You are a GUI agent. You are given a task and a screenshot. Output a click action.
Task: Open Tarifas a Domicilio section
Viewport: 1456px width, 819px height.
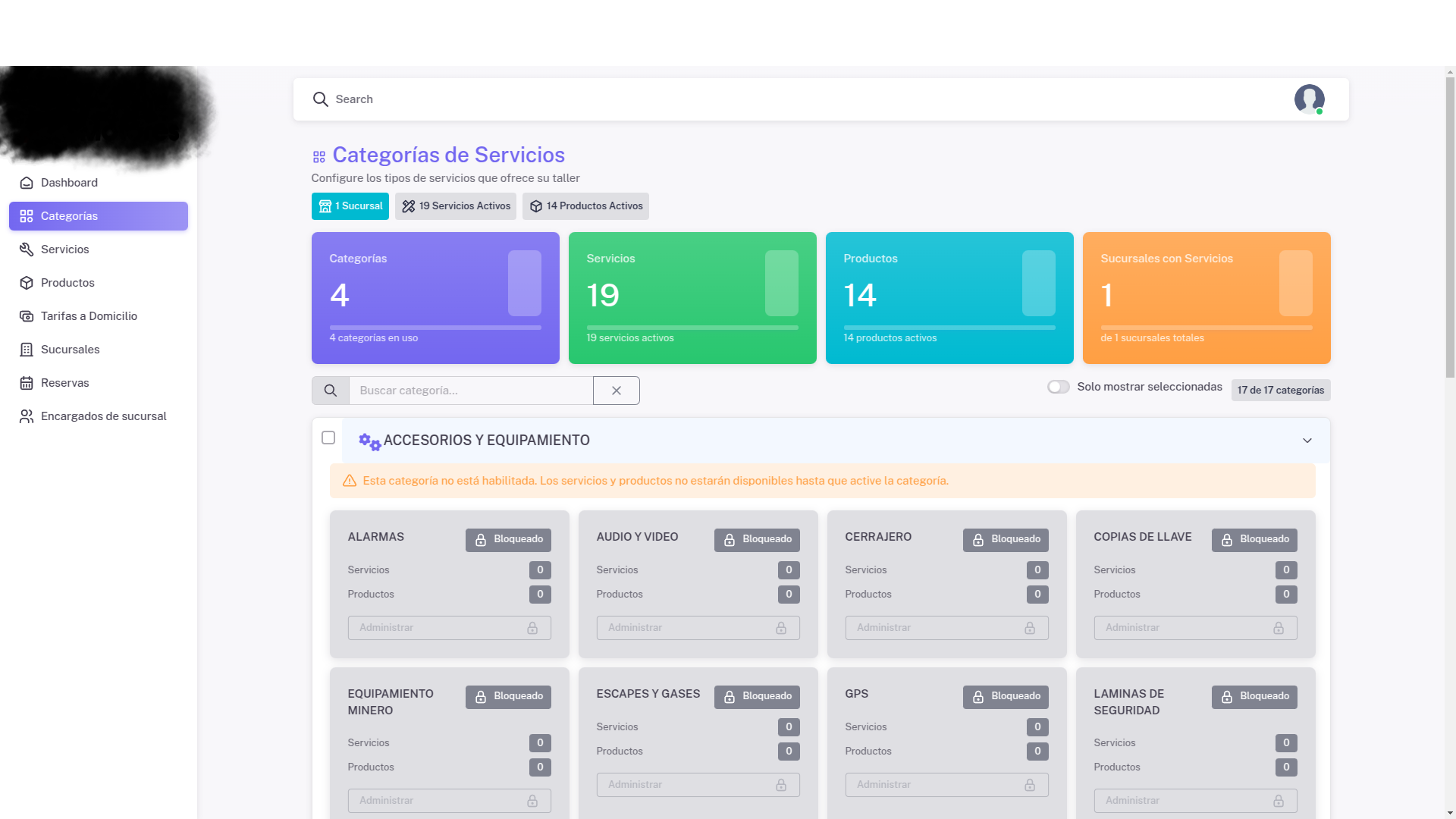[89, 316]
